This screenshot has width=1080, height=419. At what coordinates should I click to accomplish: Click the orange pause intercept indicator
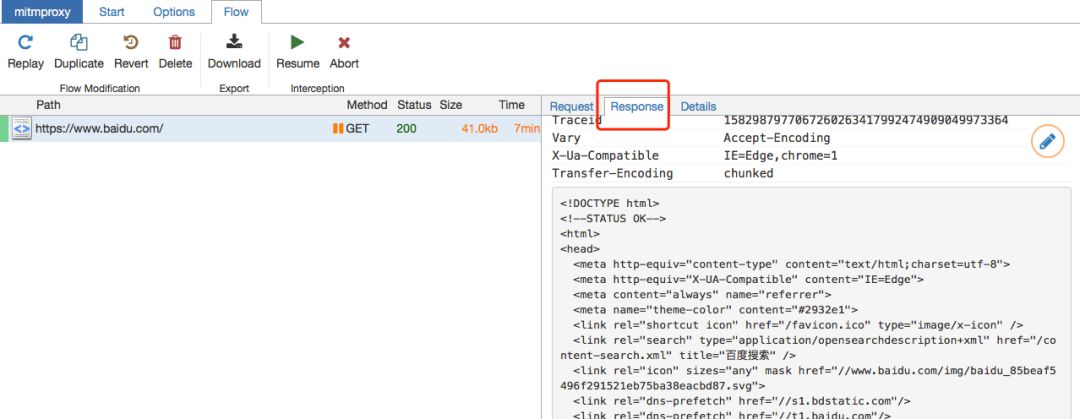point(338,128)
